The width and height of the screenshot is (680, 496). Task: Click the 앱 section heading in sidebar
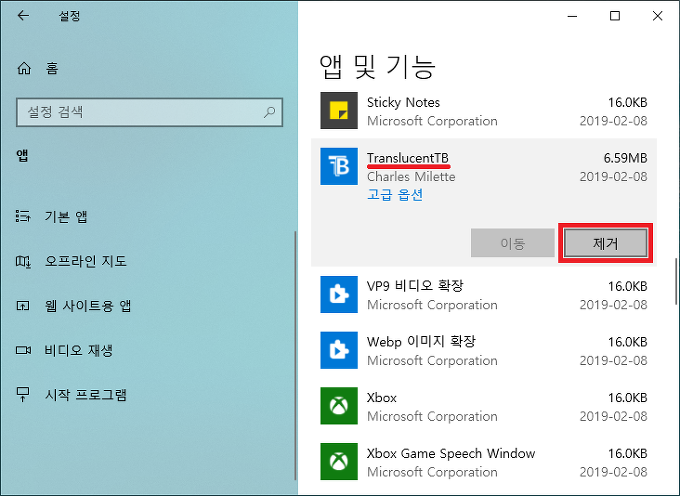[x=23, y=155]
